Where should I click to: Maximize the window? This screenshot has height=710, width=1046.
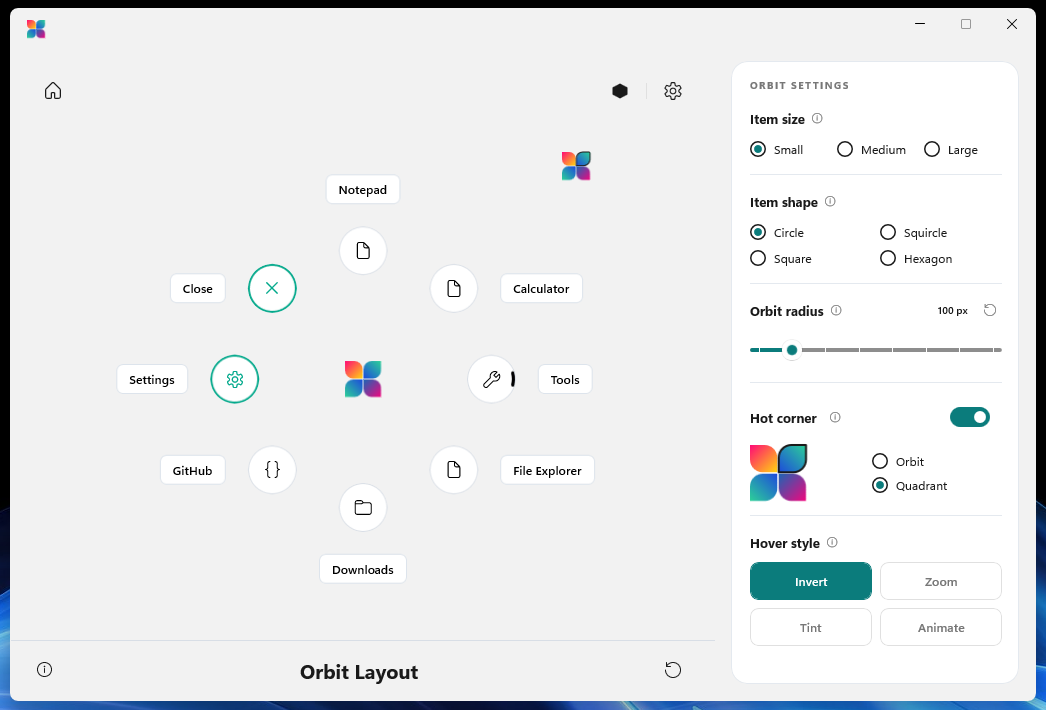965,24
